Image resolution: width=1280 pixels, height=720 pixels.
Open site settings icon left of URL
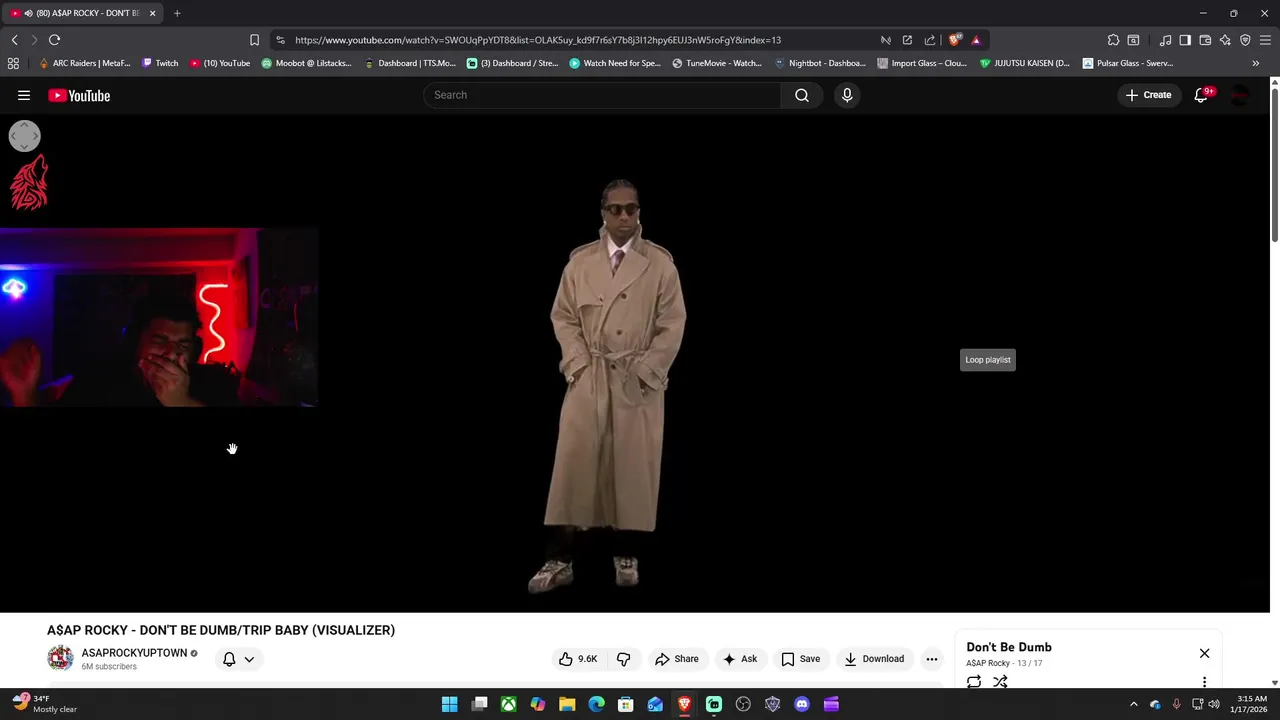tap(280, 40)
